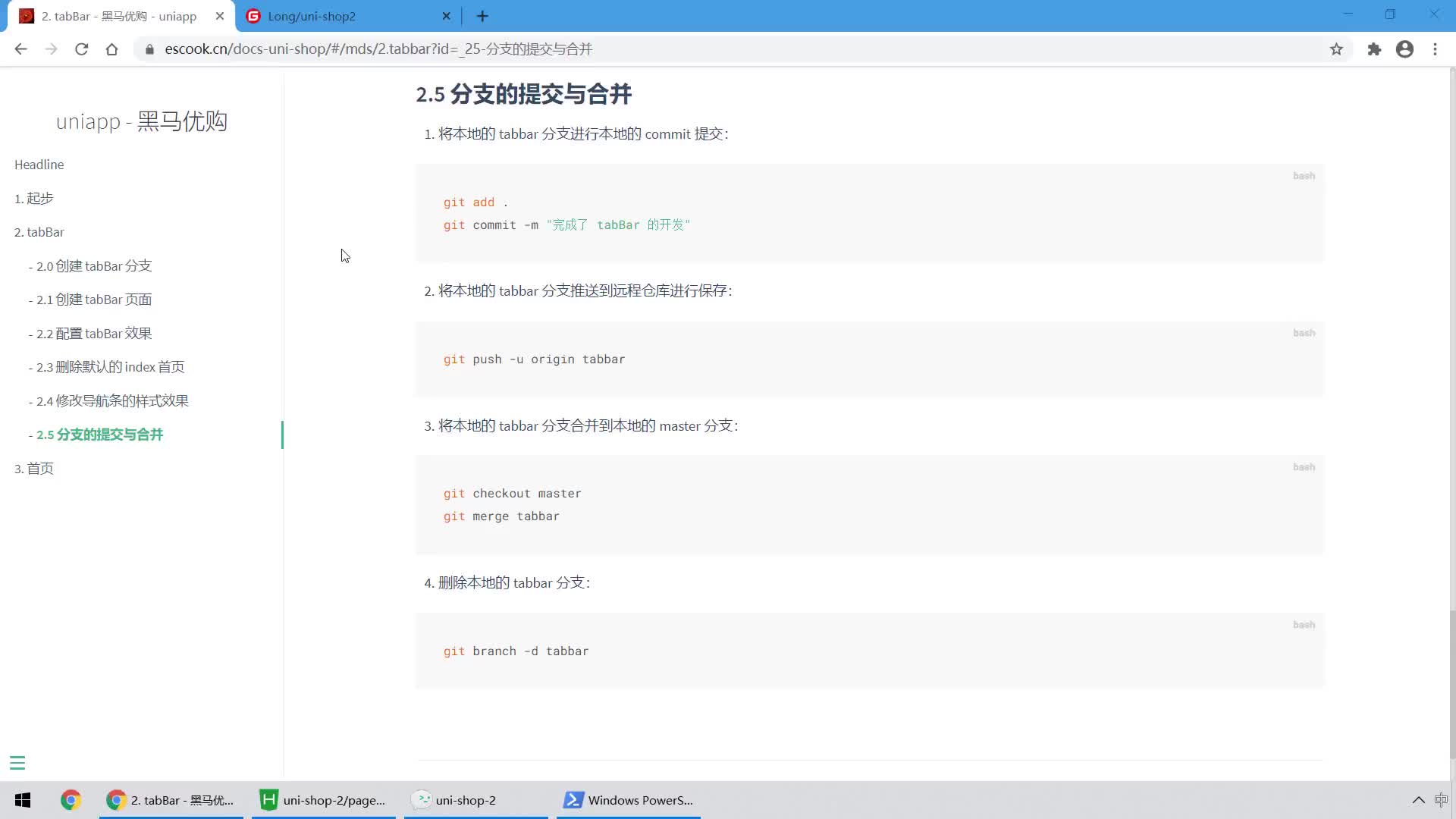Switch to the HBuilderX uni-shop-2/page window

pyautogui.click(x=324, y=800)
